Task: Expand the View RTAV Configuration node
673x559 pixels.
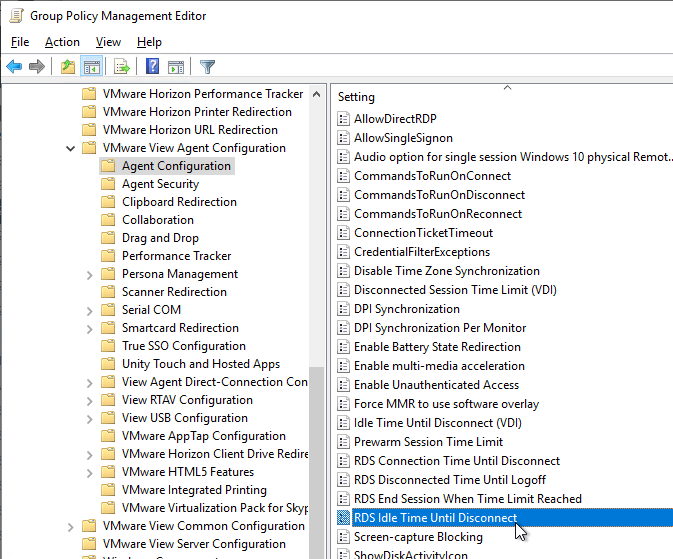Action: (89, 401)
